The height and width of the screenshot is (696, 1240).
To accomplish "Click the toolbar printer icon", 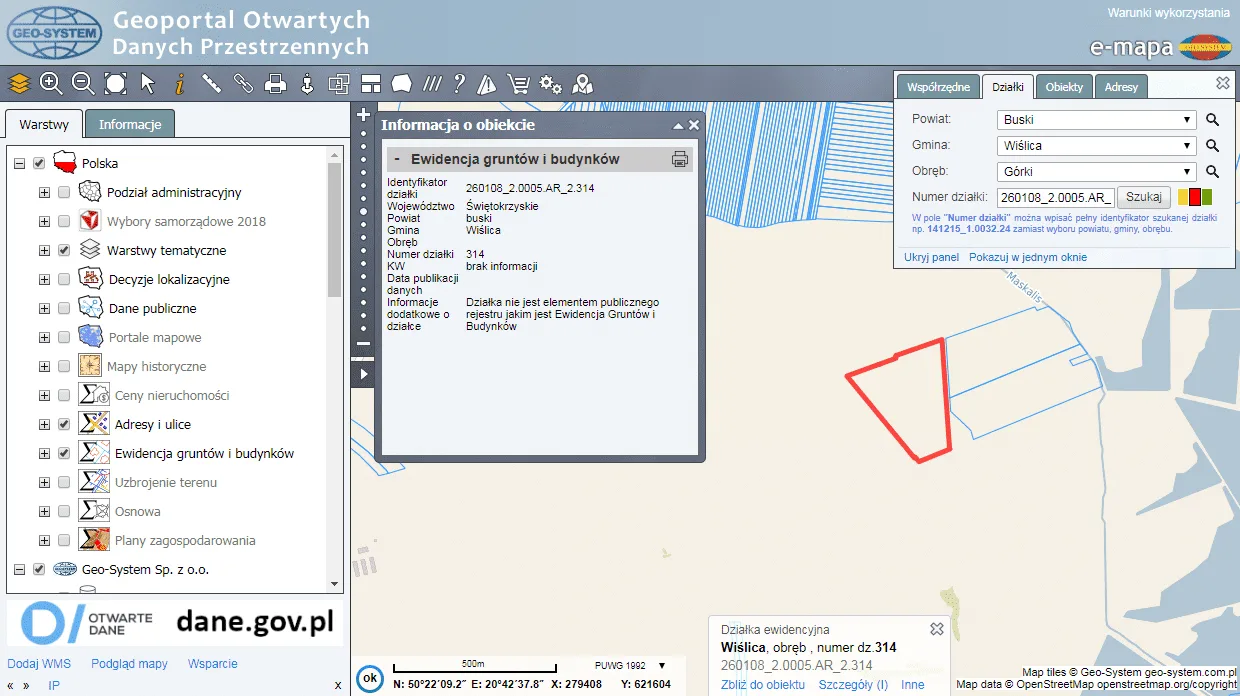I will [x=275, y=84].
